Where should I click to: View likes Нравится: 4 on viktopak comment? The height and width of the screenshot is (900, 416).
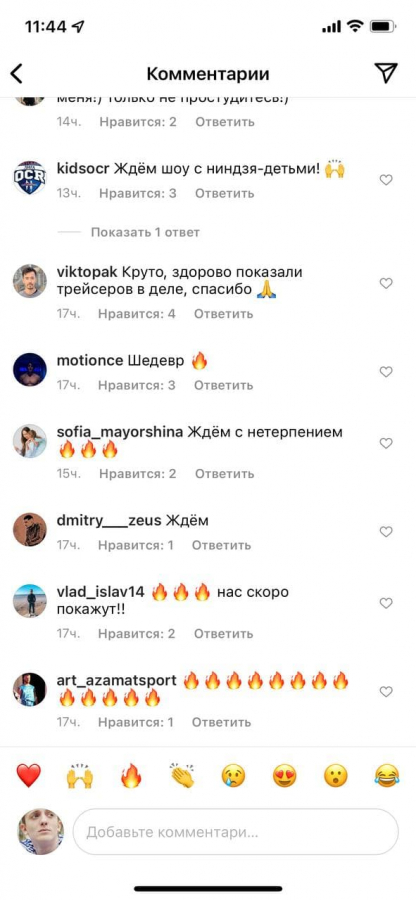[137, 314]
